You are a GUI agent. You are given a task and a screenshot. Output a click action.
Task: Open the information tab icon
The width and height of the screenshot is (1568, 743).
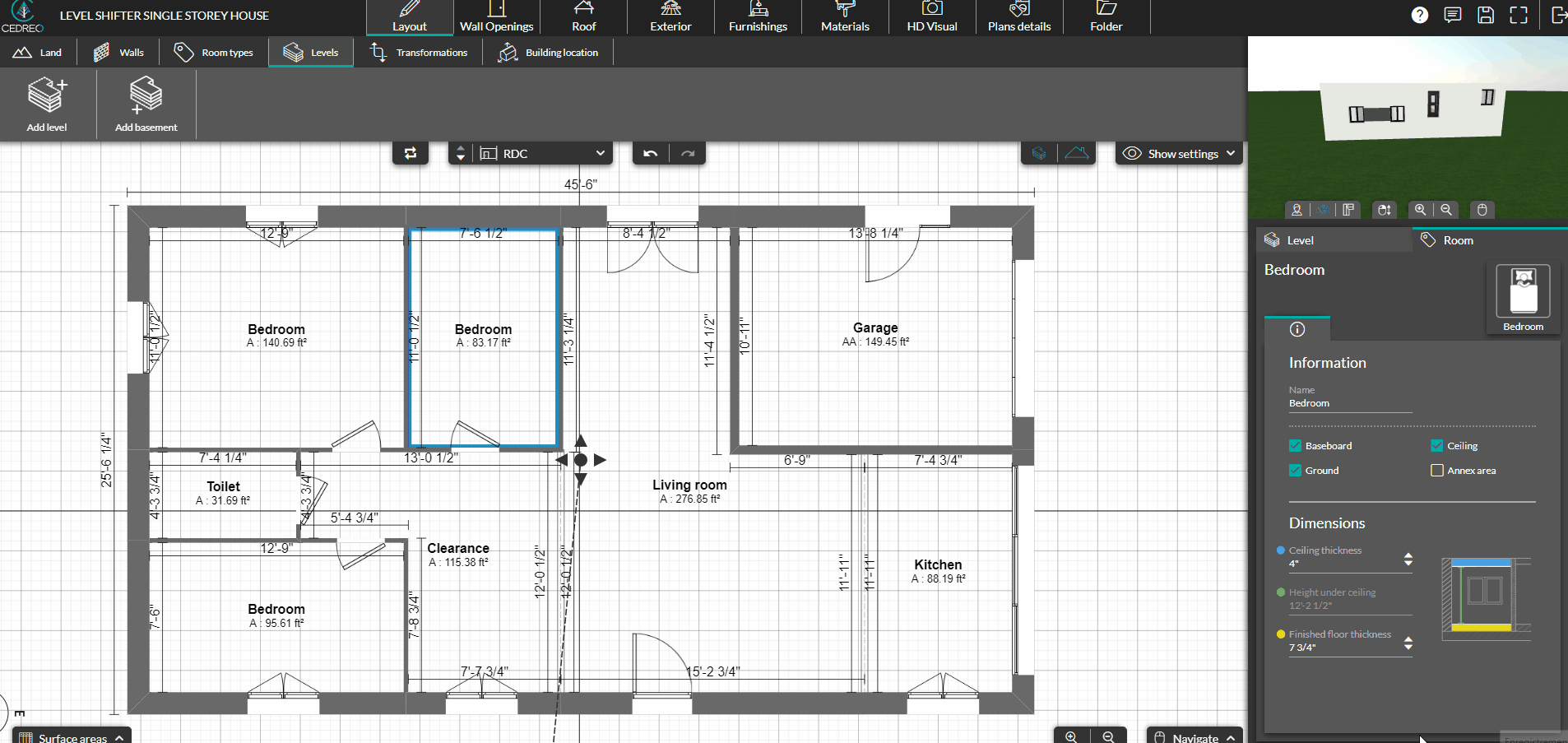1297,329
